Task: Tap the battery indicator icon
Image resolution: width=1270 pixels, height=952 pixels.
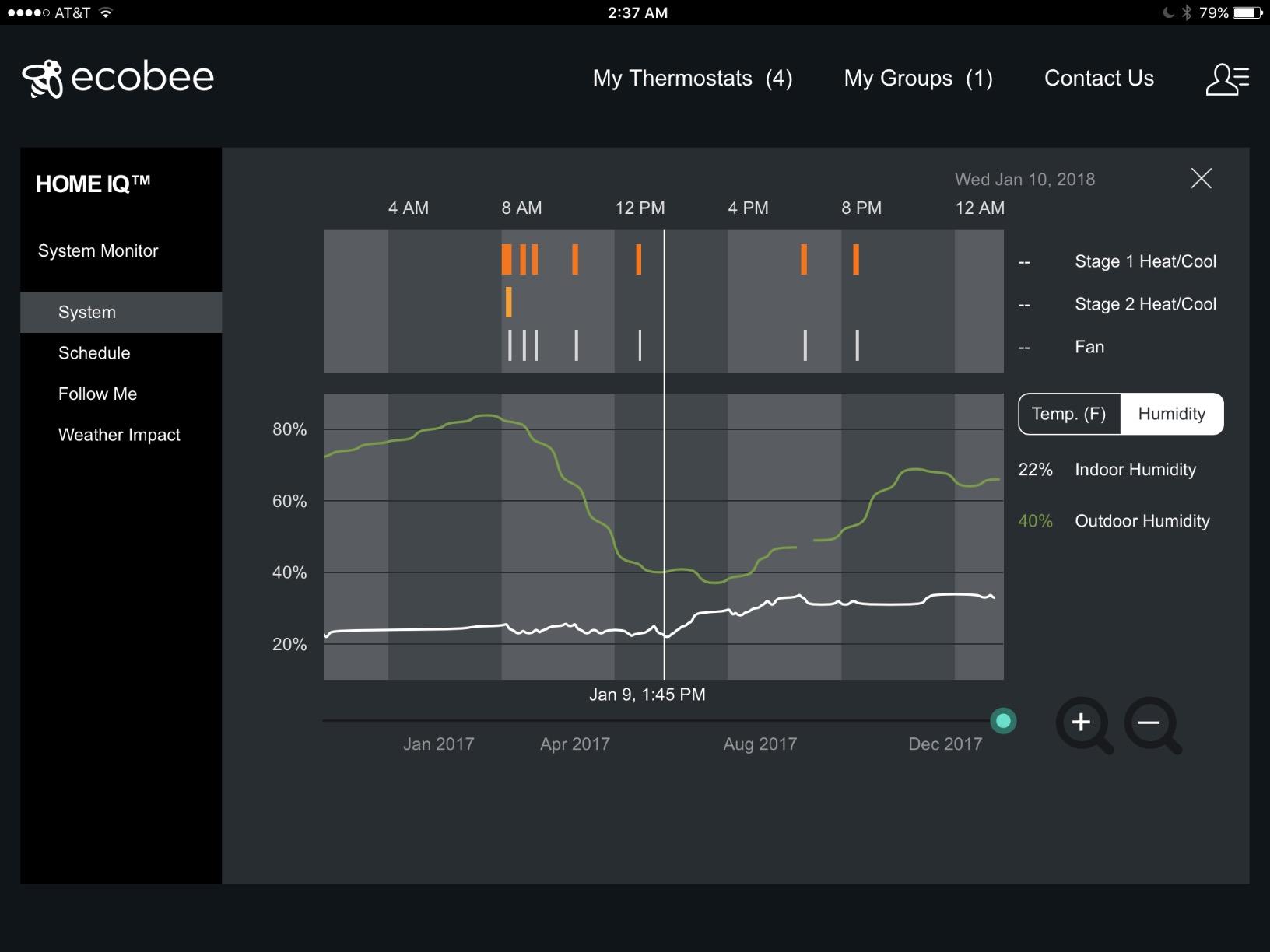Action: coord(1247,12)
